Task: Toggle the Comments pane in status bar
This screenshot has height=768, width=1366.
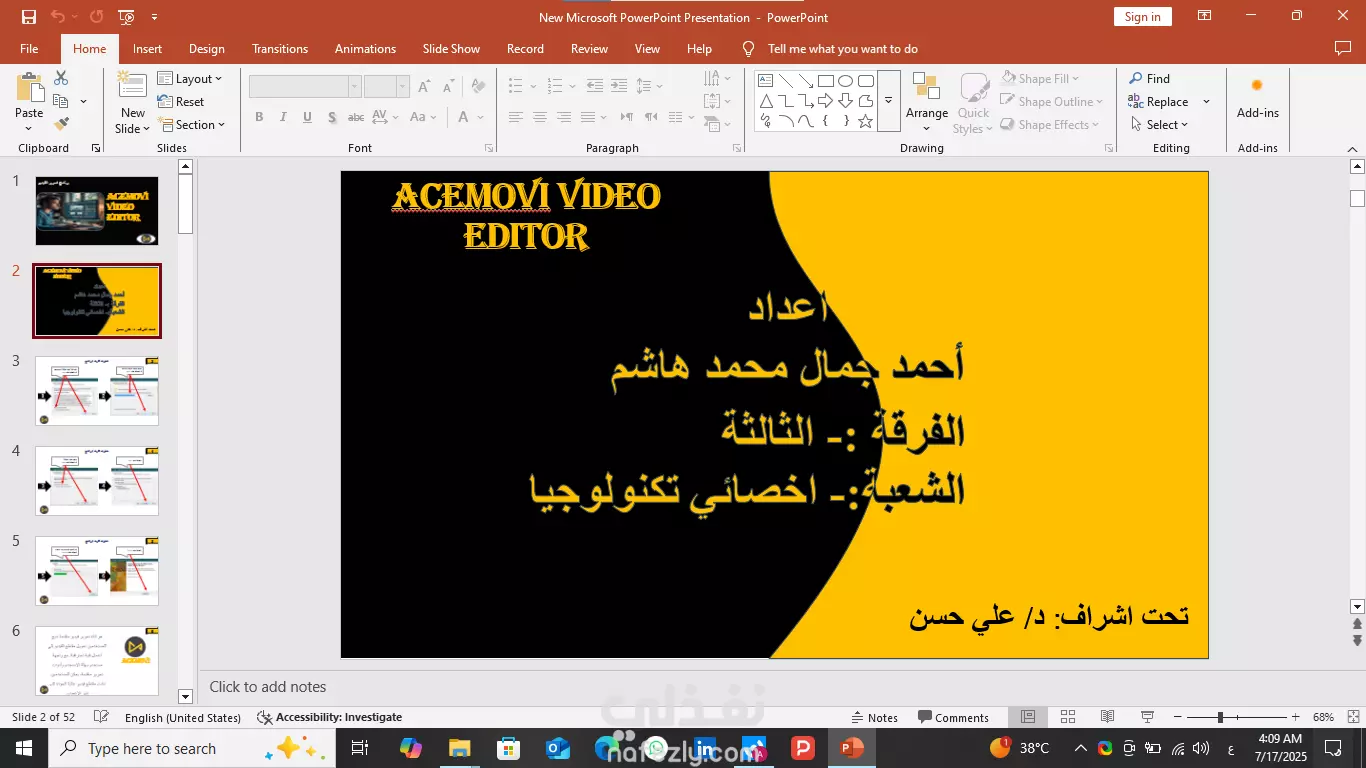Action: point(953,717)
